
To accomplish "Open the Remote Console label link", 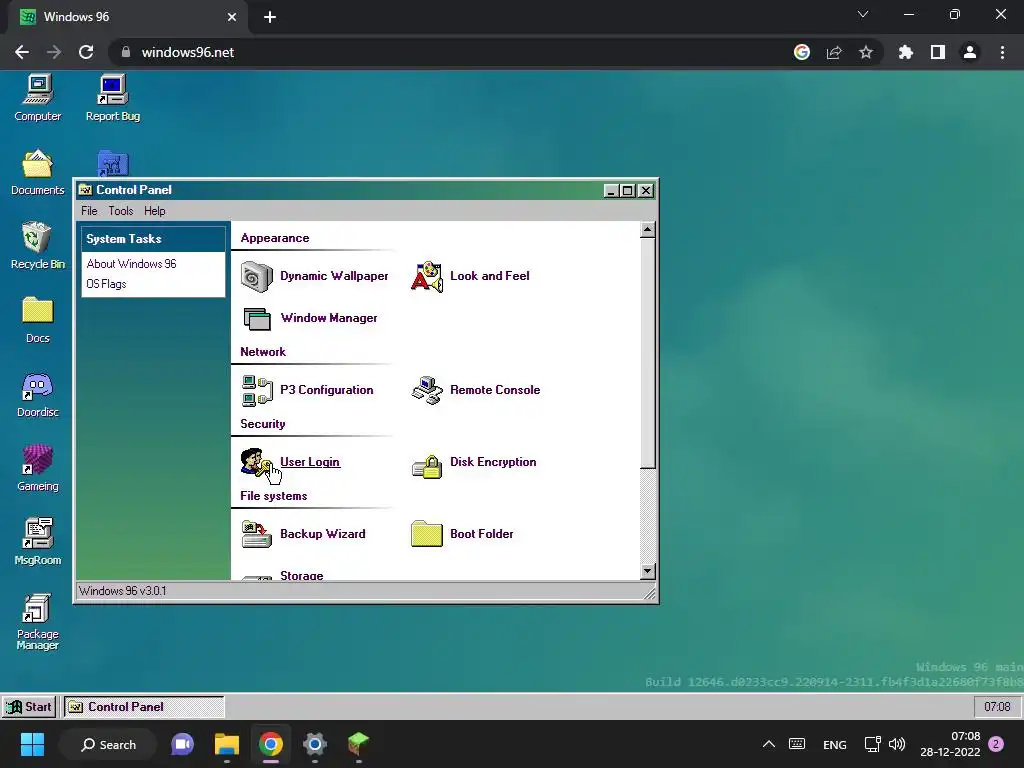I will (494, 390).
